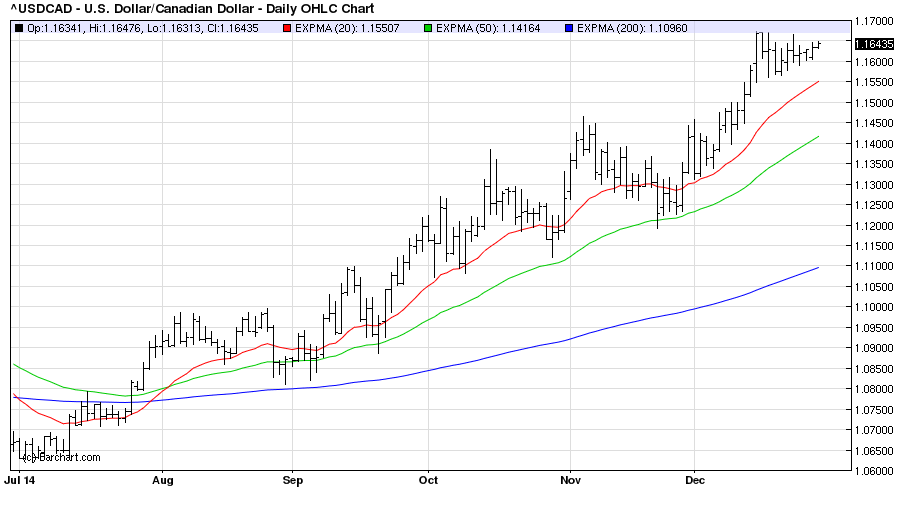Click the 1.12500 price axis label
The height and width of the screenshot is (511, 900).
pos(874,205)
